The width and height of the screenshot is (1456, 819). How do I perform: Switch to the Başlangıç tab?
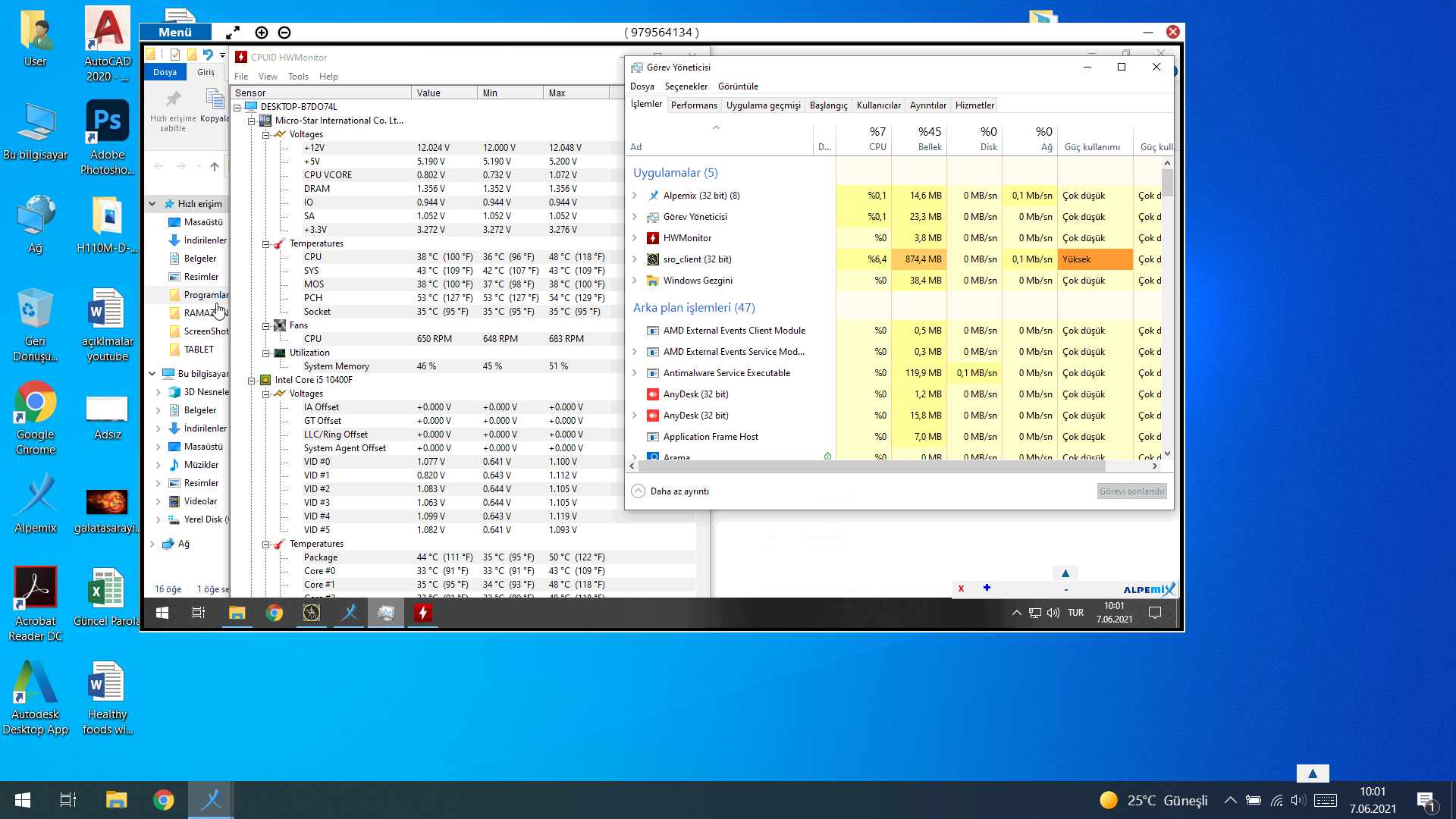pos(828,105)
